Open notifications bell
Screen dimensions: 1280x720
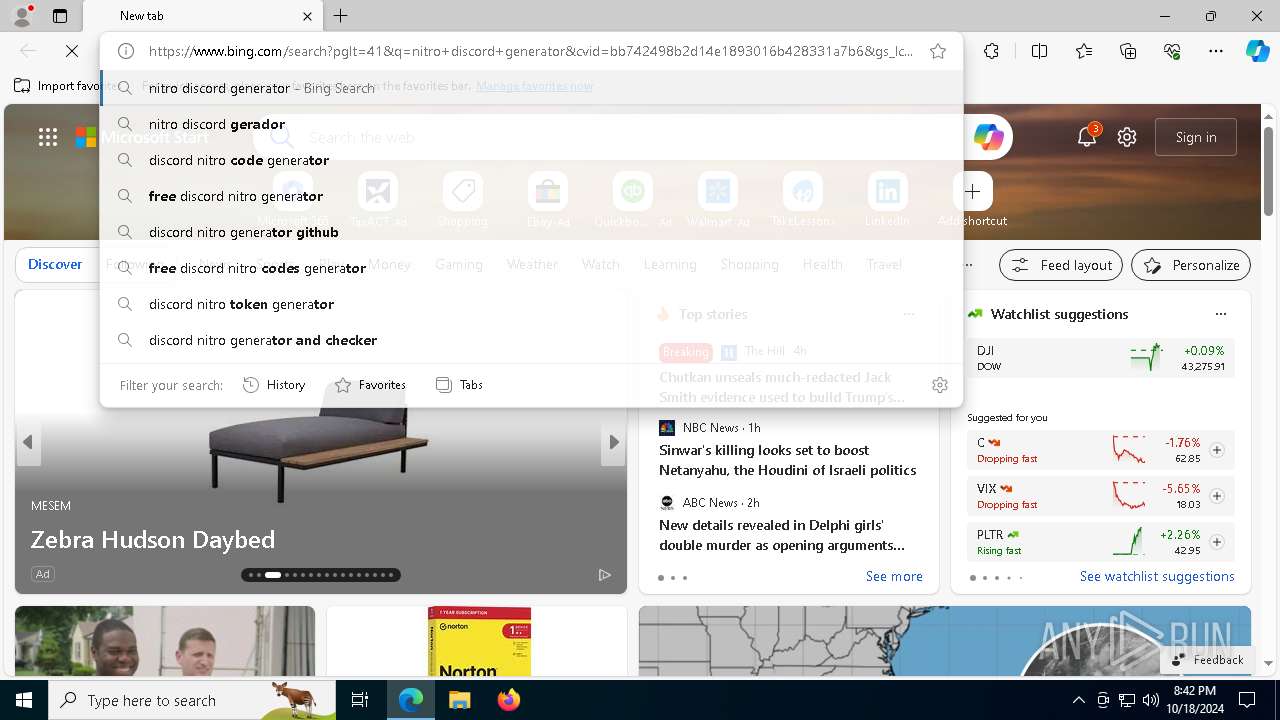click(1087, 137)
